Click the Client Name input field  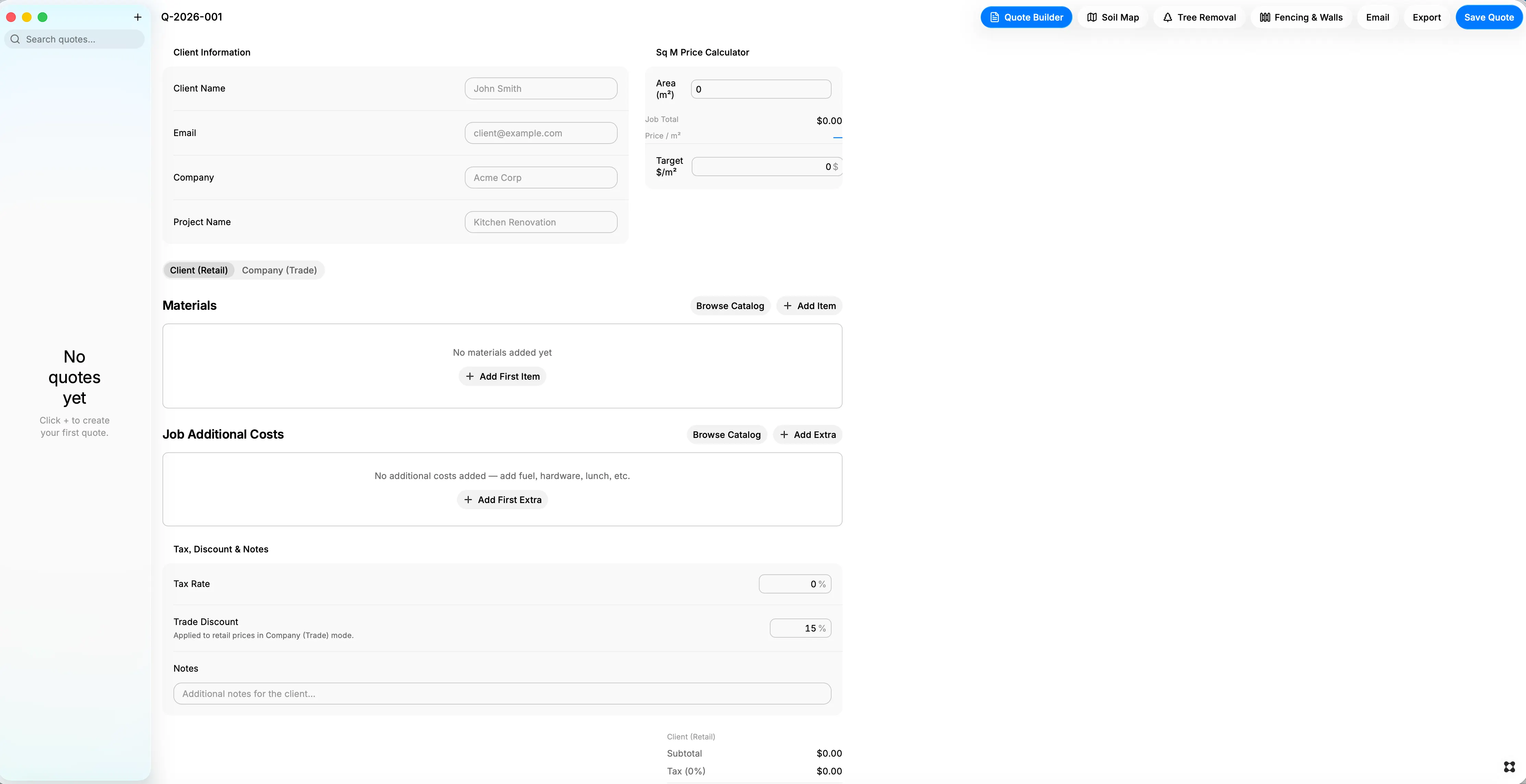click(x=541, y=89)
